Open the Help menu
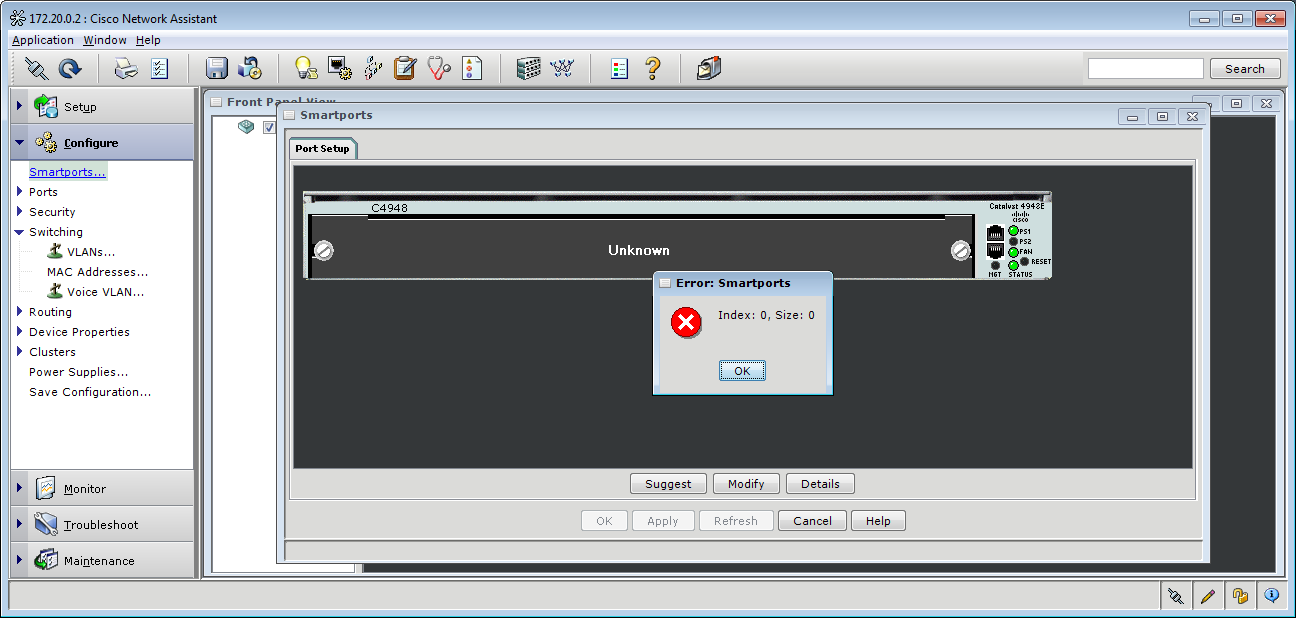 pyautogui.click(x=148, y=40)
